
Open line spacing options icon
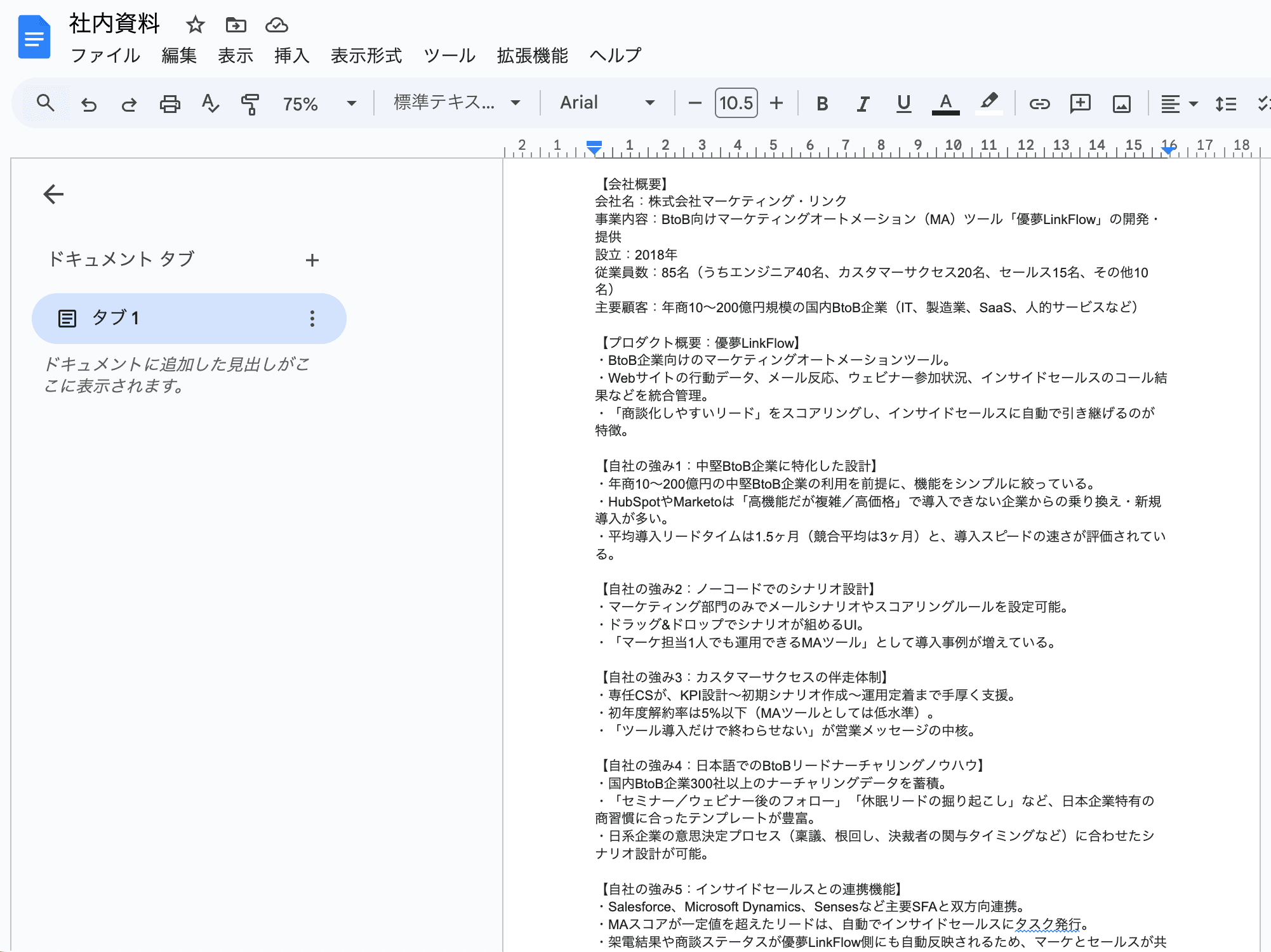tap(1225, 103)
